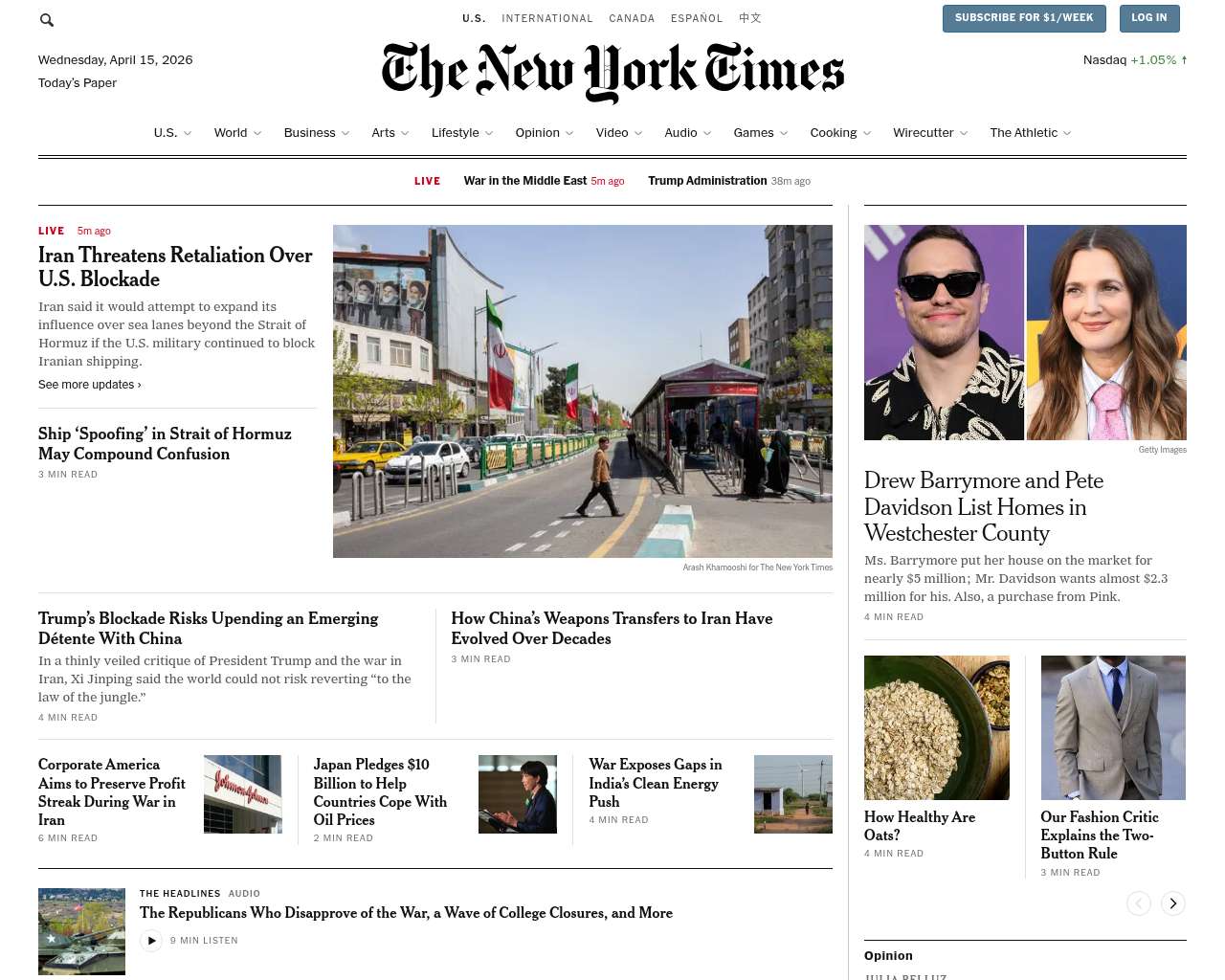This screenshot has width=1225, height=980.
Task: Click Subscribe for $1/week button
Action: coord(1023,18)
